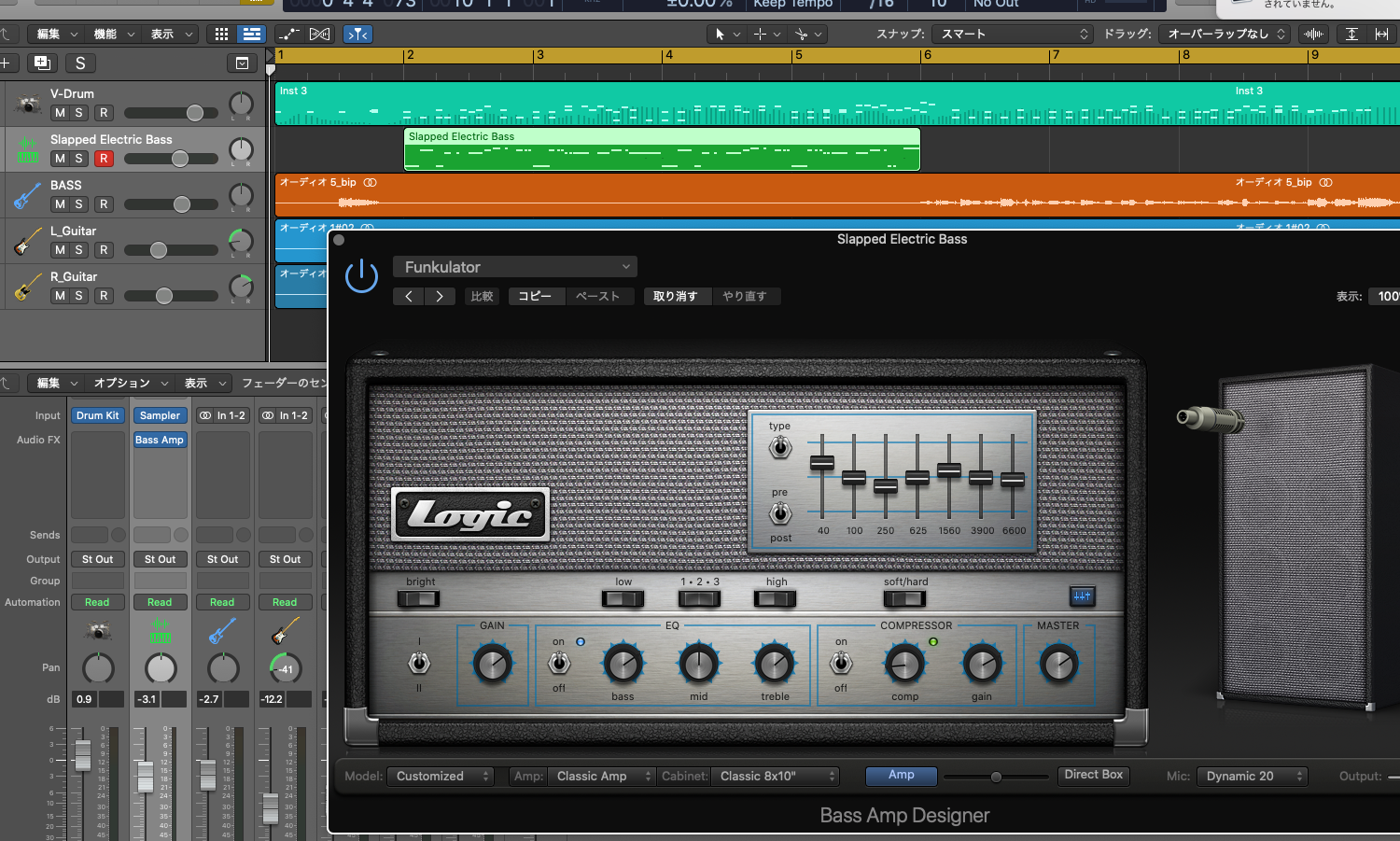Open the pointer tool dropdown
This screenshot has height=841, width=1400.
point(727,34)
